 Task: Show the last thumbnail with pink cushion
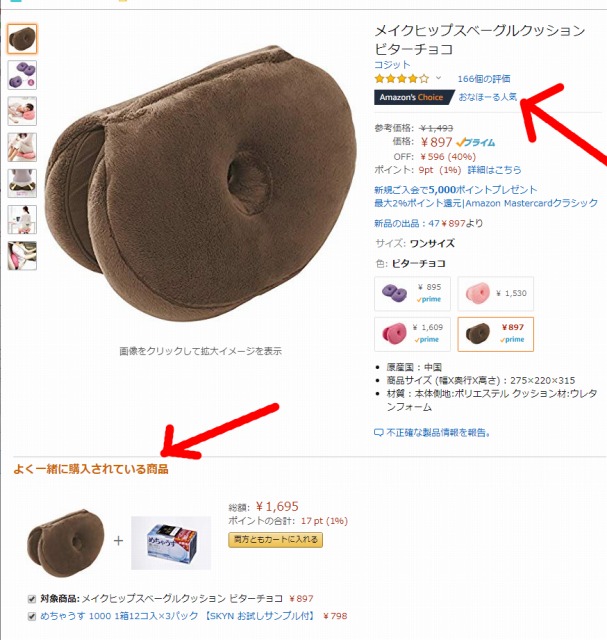[22, 256]
